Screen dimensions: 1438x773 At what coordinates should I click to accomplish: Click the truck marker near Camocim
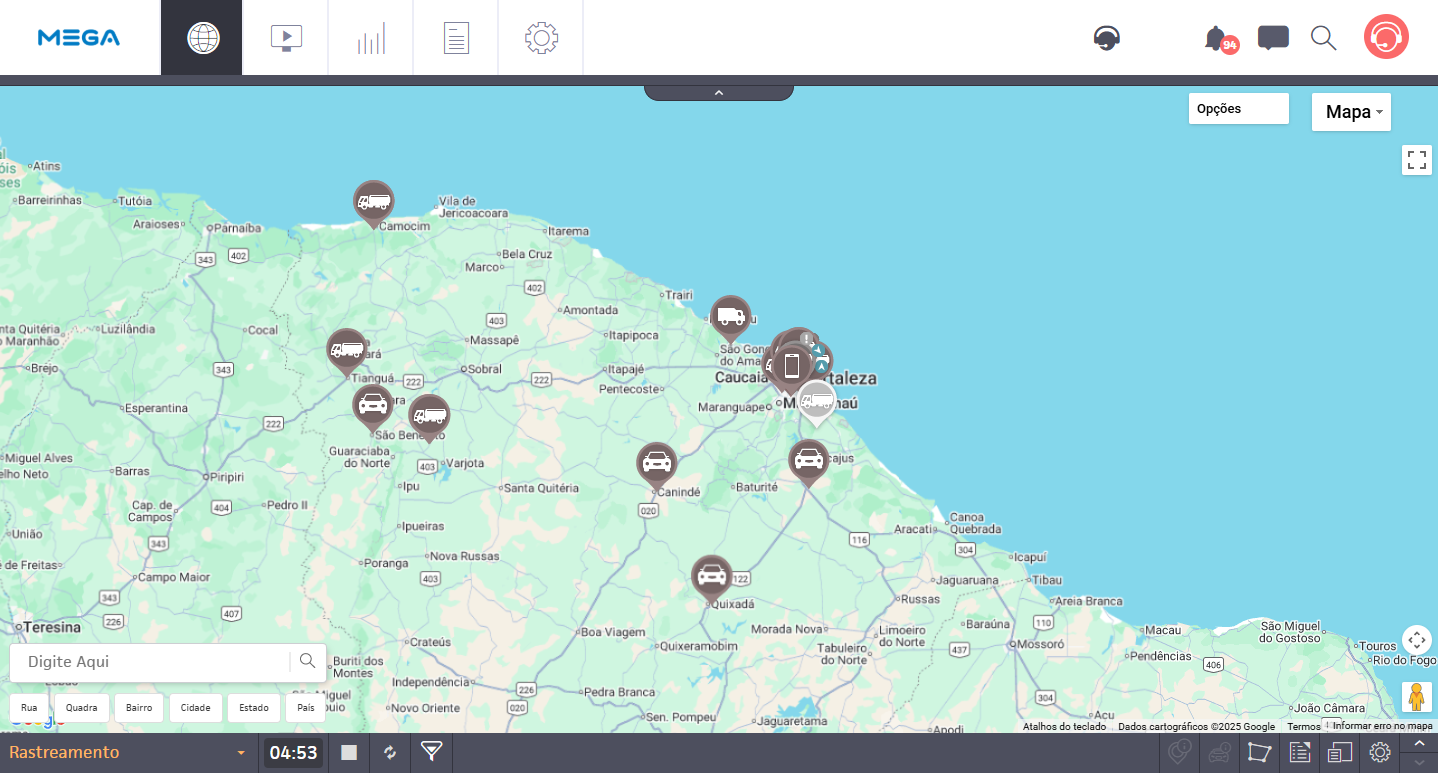coord(373,202)
